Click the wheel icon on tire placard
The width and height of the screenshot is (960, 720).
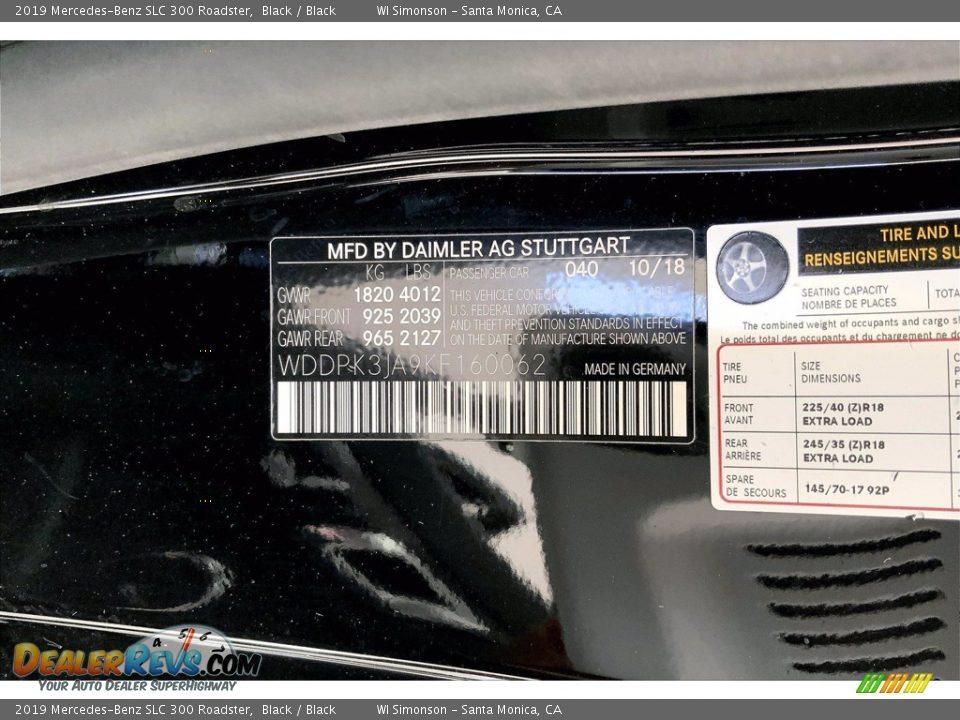tap(752, 268)
